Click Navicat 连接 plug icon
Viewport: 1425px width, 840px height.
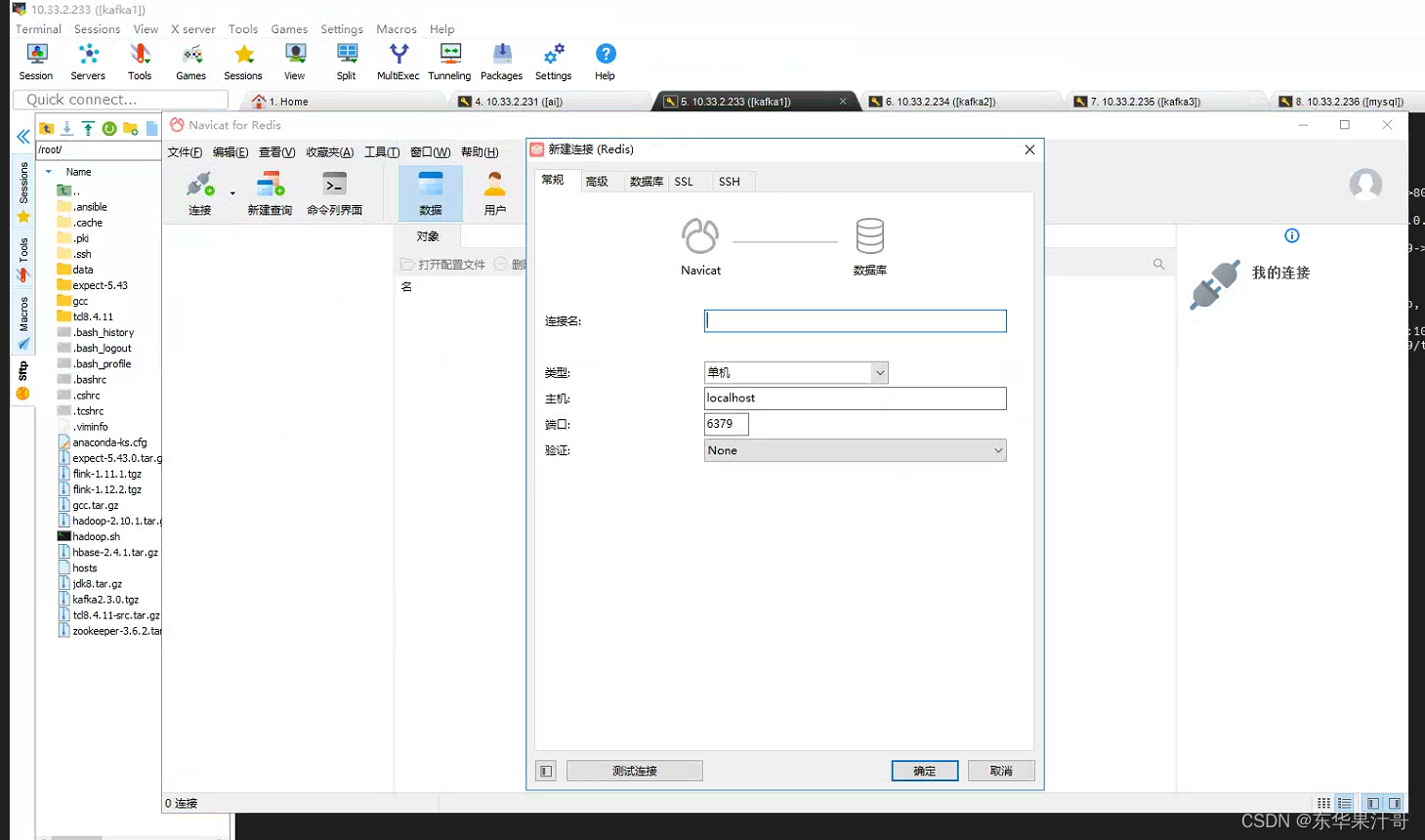coord(200,185)
